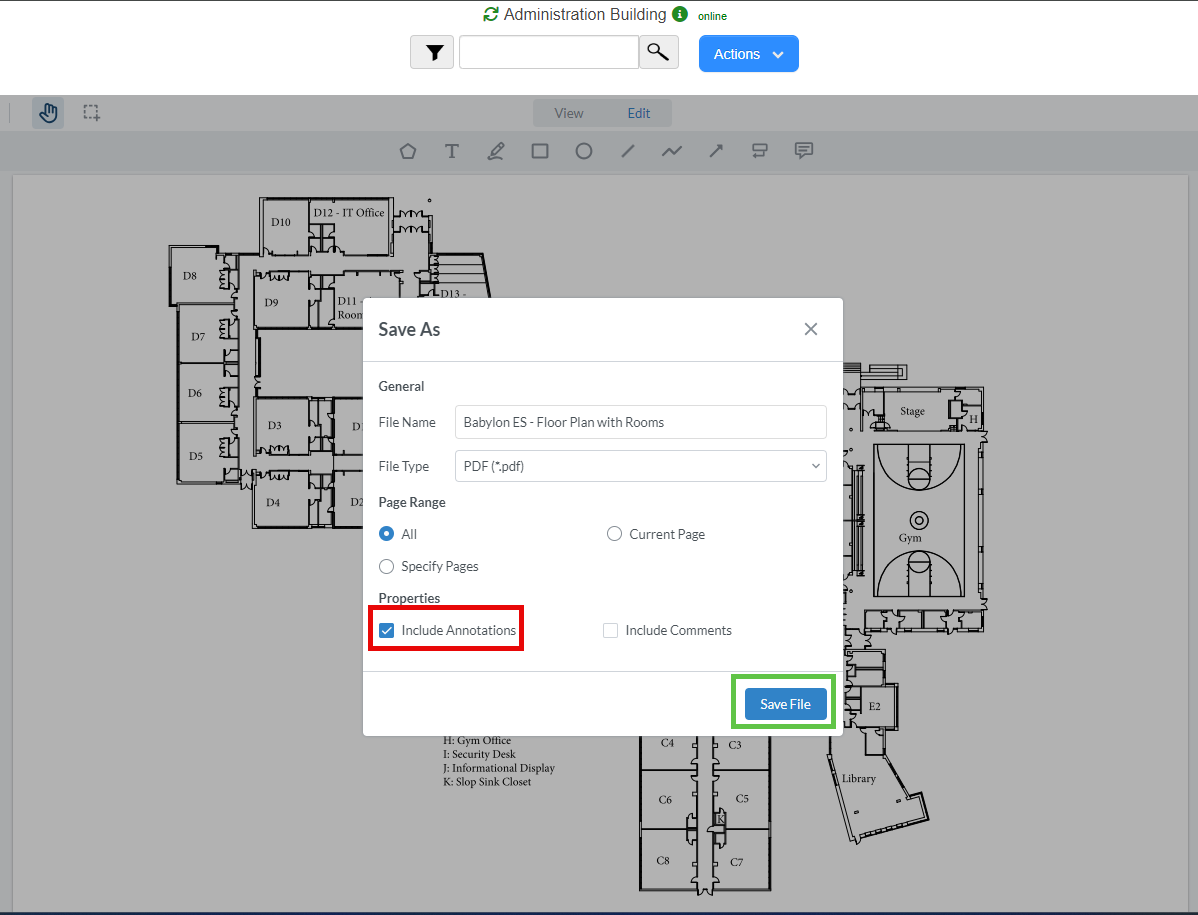The width and height of the screenshot is (1198, 915).
Task: Click the File Name input field
Action: tap(640, 422)
